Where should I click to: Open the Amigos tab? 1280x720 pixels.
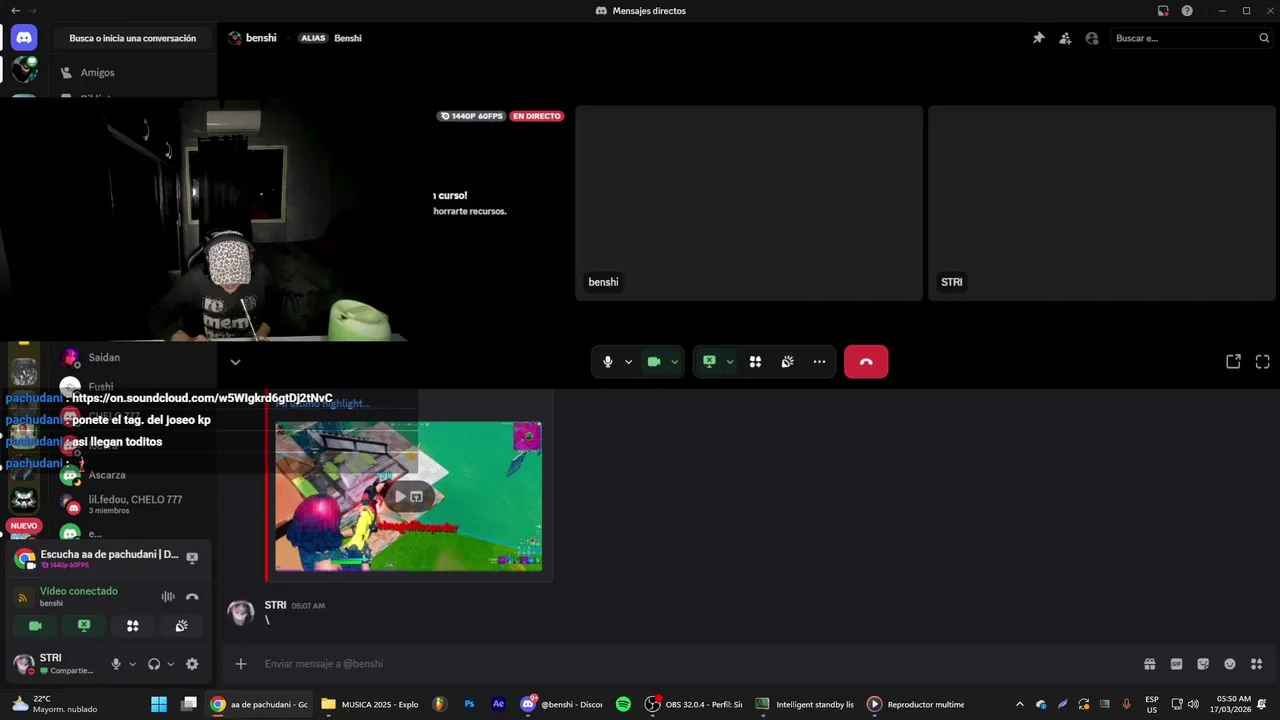coord(97,73)
